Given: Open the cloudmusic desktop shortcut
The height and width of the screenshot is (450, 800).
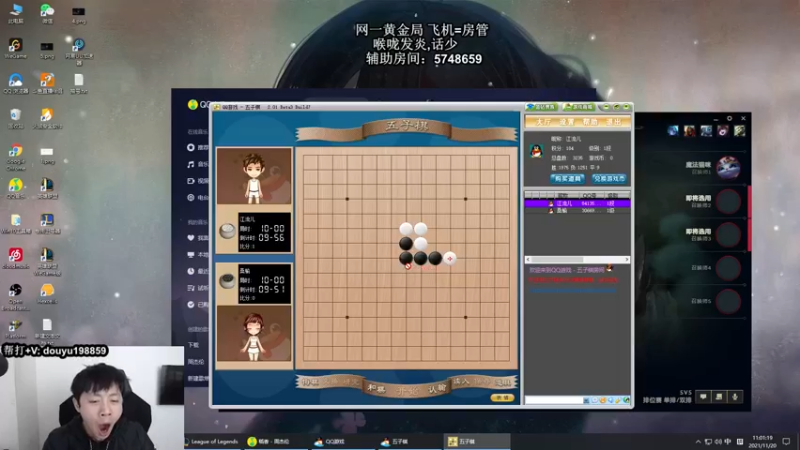Looking at the screenshot, I should pyautogui.click(x=15, y=258).
